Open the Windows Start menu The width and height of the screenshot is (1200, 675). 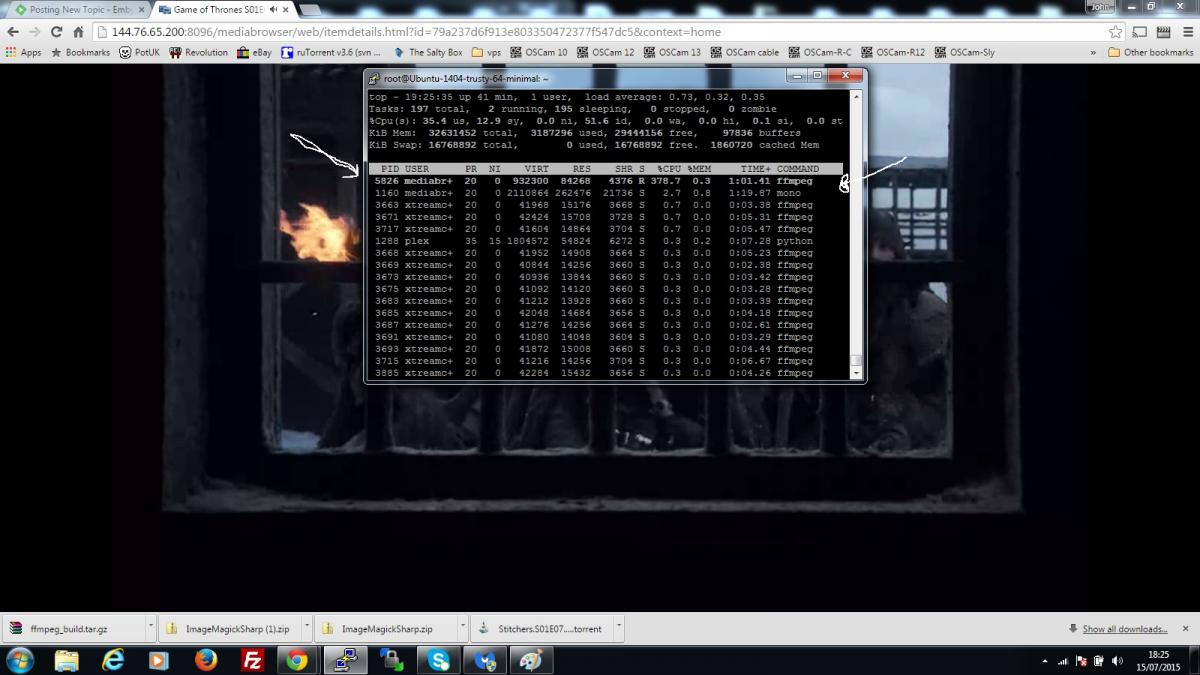(x=19, y=660)
